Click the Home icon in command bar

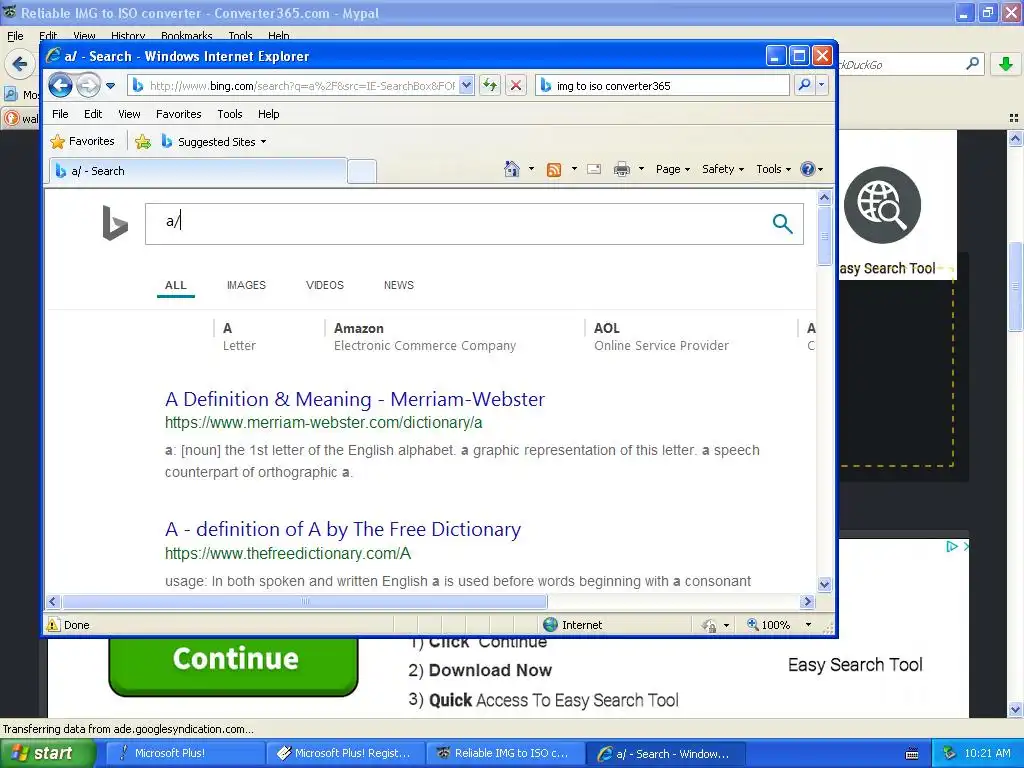512,169
